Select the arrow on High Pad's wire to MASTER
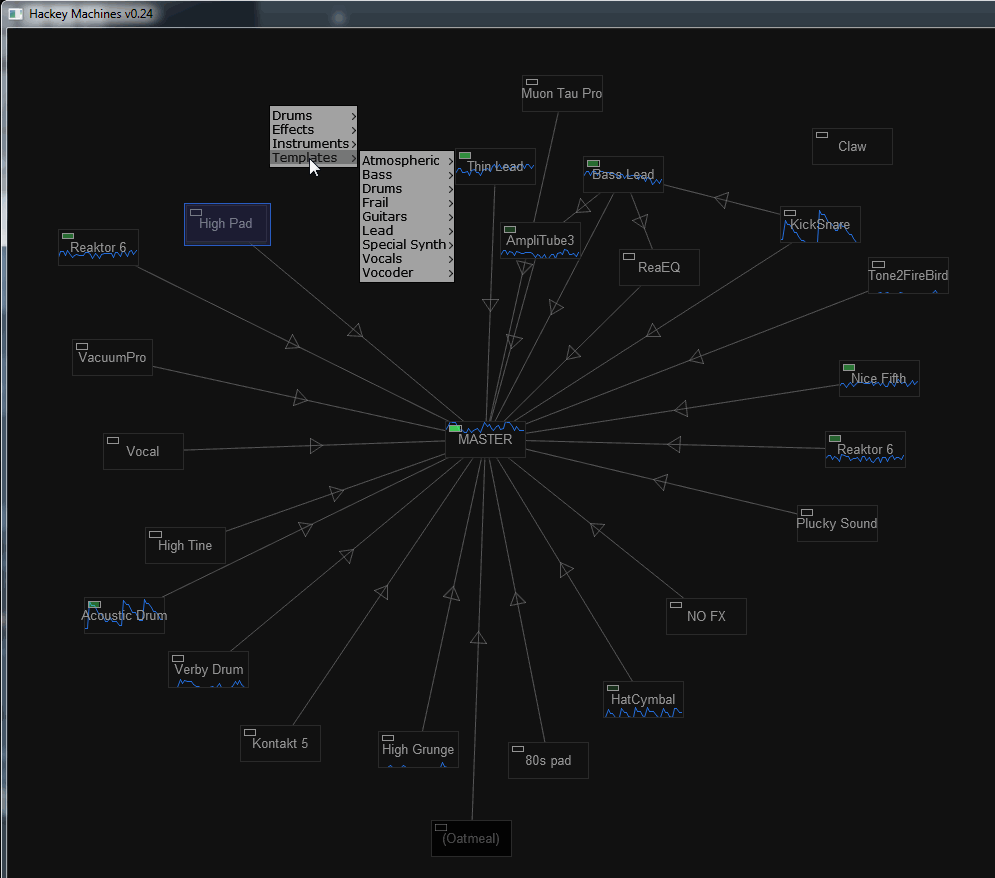The image size is (995, 878). pyautogui.click(x=355, y=331)
